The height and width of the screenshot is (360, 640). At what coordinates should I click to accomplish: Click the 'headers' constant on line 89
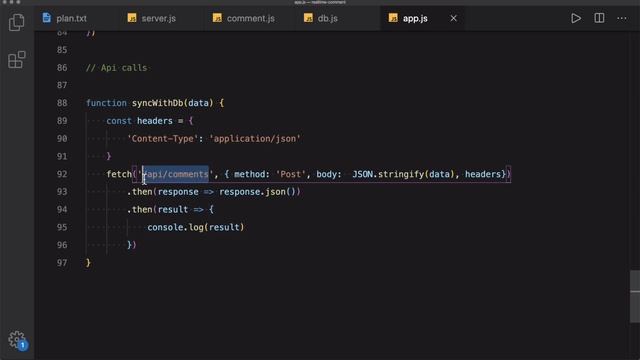(x=155, y=121)
